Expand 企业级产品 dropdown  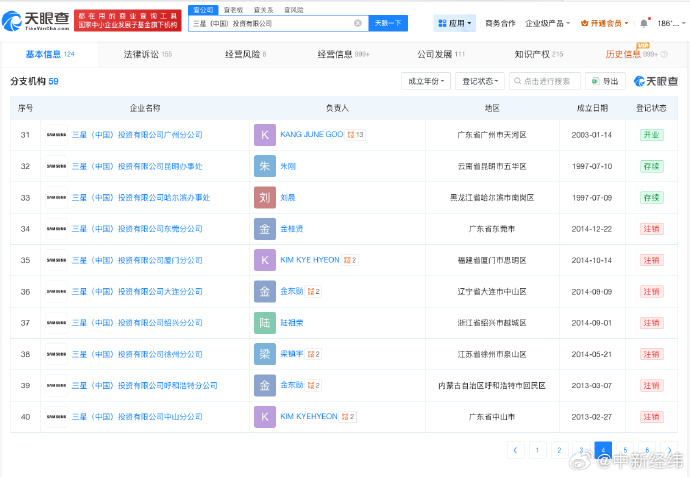tap(547, 23)
